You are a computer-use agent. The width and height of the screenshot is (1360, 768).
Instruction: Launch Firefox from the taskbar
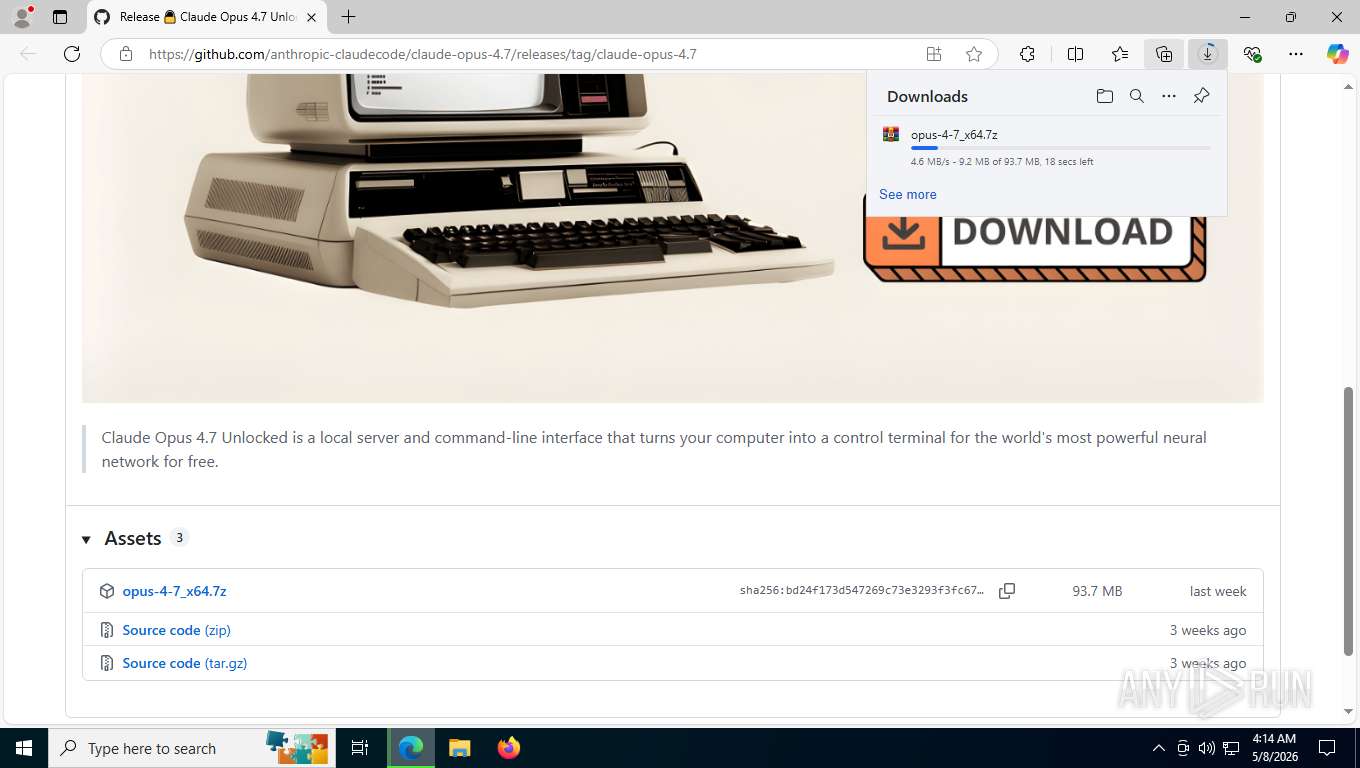tap(509, 748)
